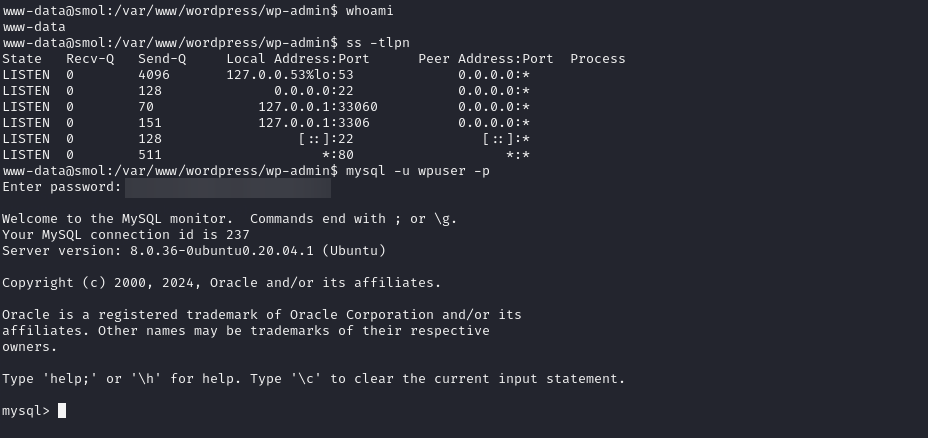Click the Send-Q value 4096
This screenshot has width=928, height=438.
click(154, 75)
